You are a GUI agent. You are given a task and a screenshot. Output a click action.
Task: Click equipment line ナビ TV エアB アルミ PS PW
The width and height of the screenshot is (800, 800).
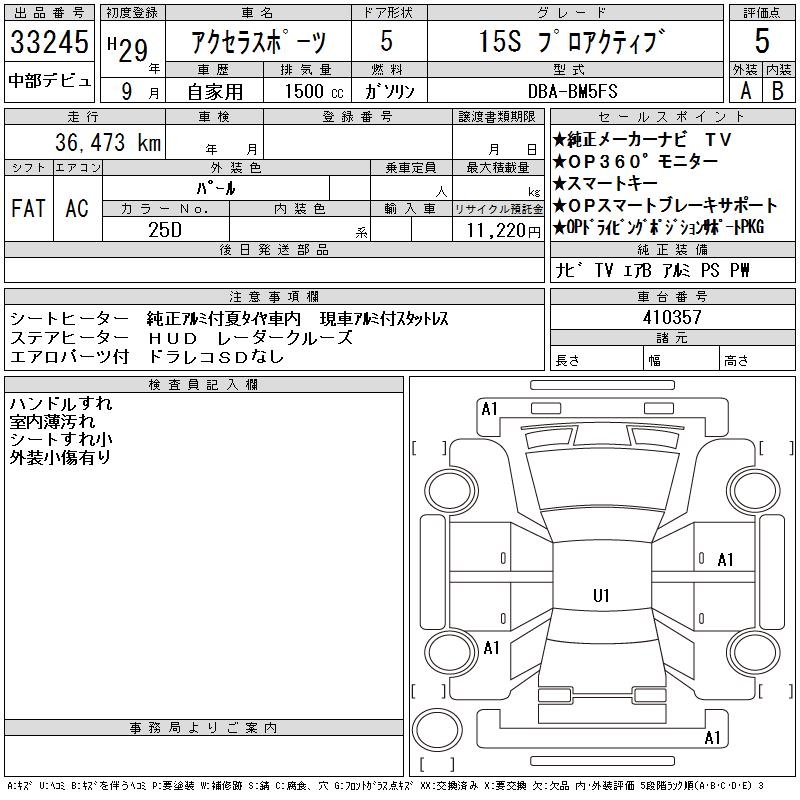(x=653, y=270)
